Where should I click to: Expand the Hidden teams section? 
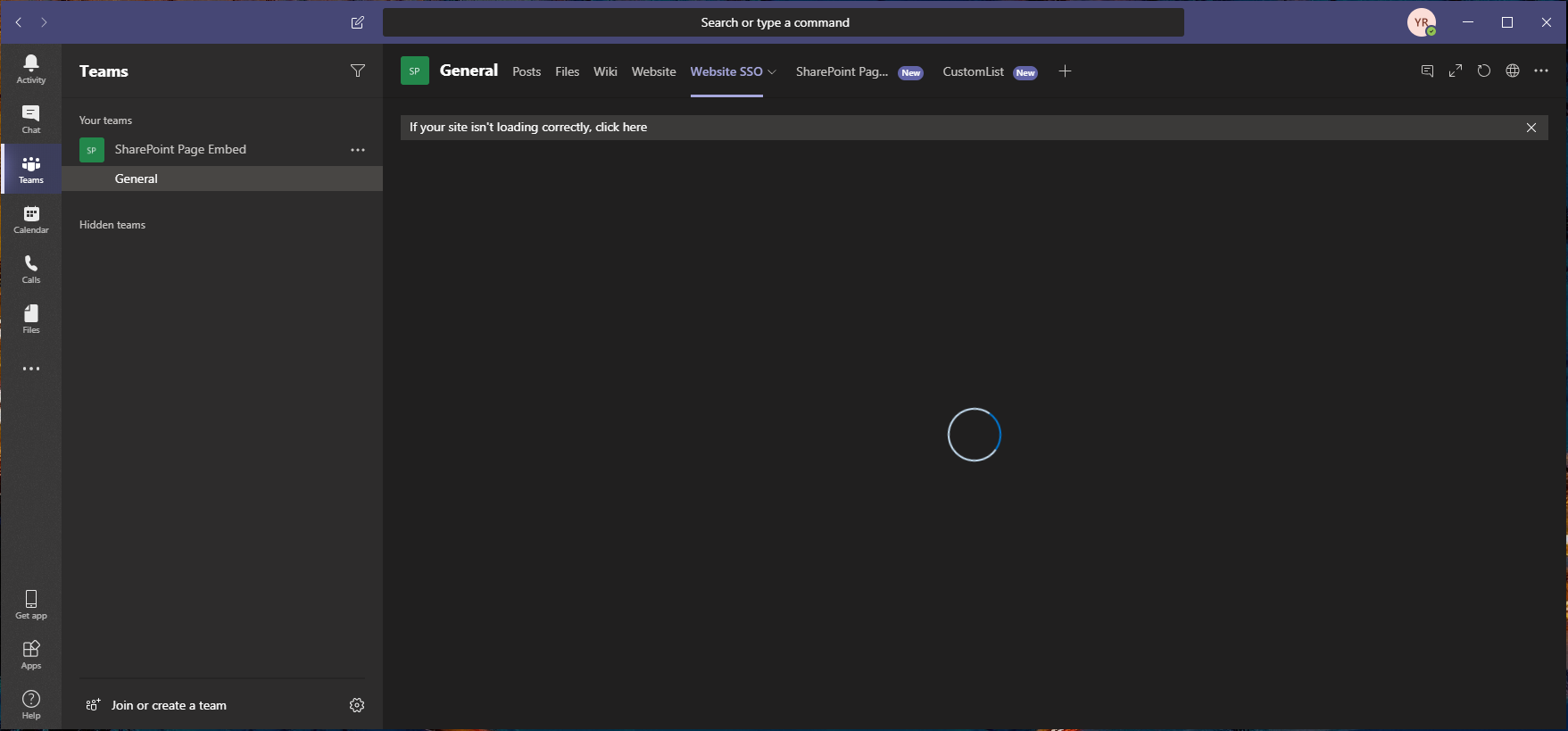tap(112, 225)
